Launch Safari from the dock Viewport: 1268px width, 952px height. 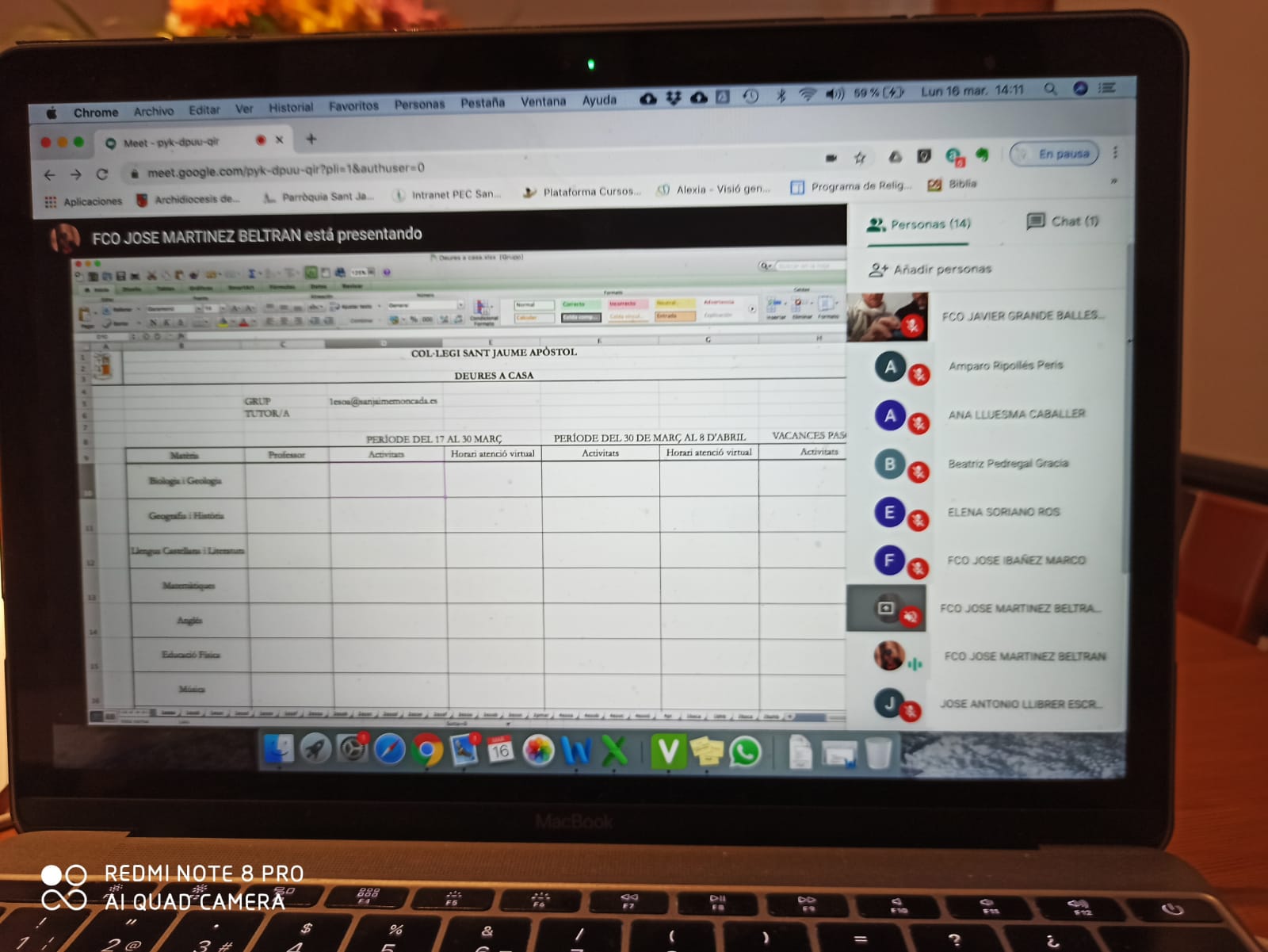tap(389, 750)
